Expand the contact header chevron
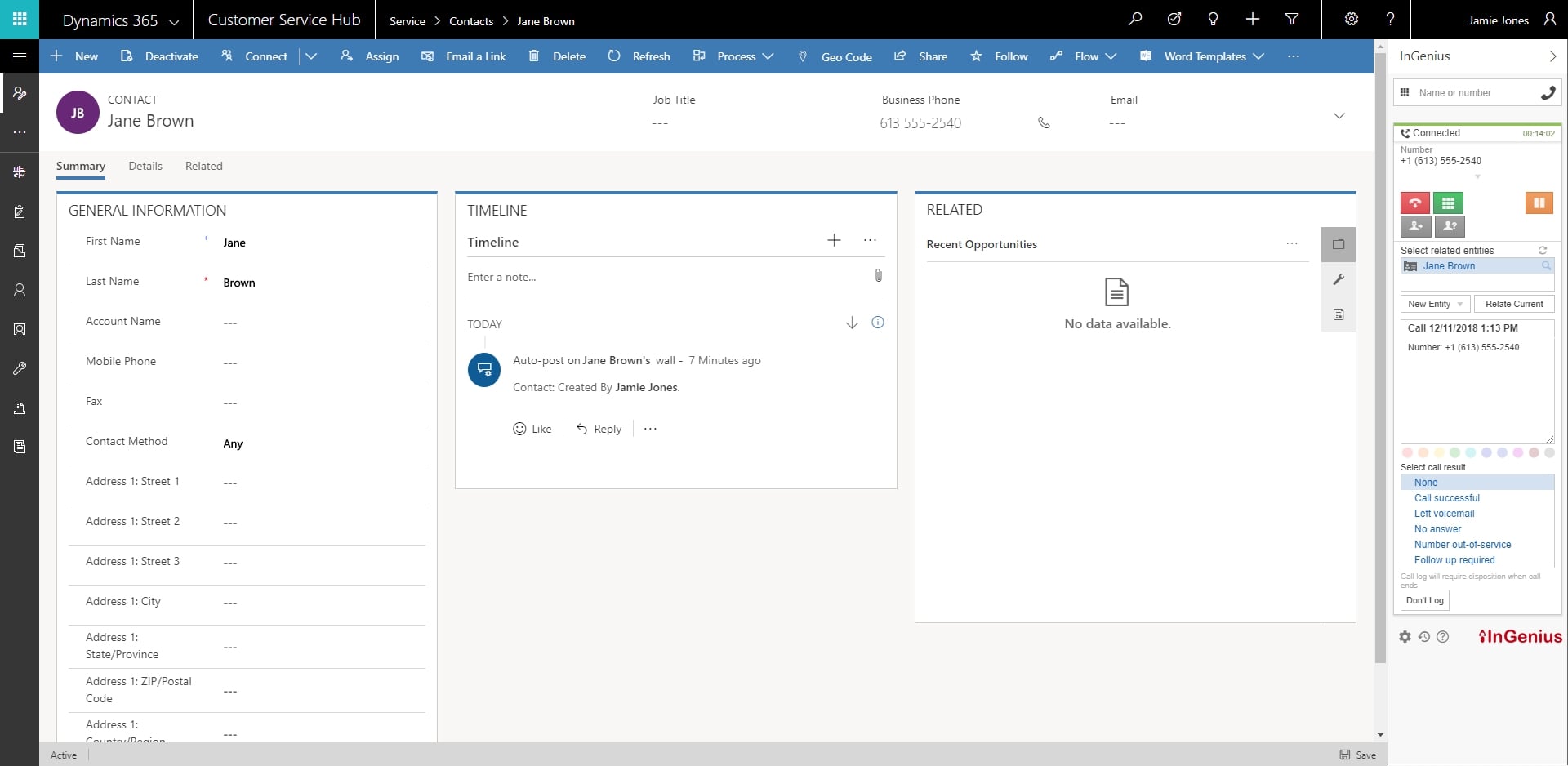 [x=1339, y=116]
